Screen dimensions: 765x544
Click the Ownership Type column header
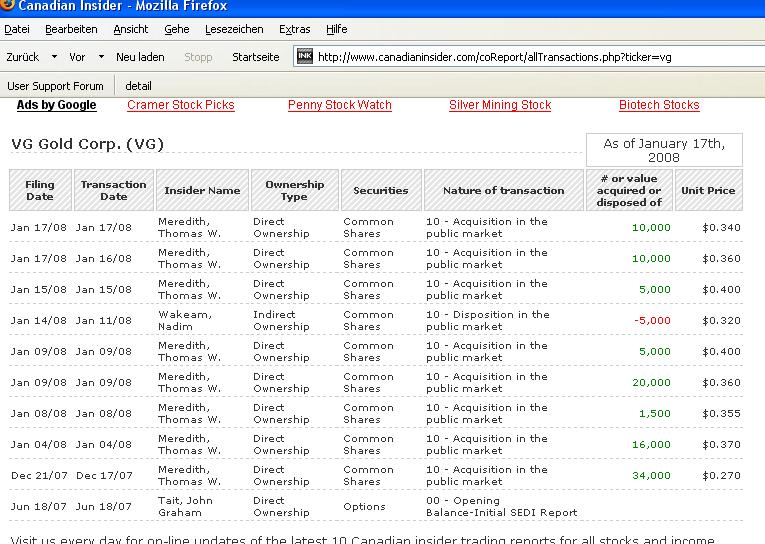tap(295, 190)
